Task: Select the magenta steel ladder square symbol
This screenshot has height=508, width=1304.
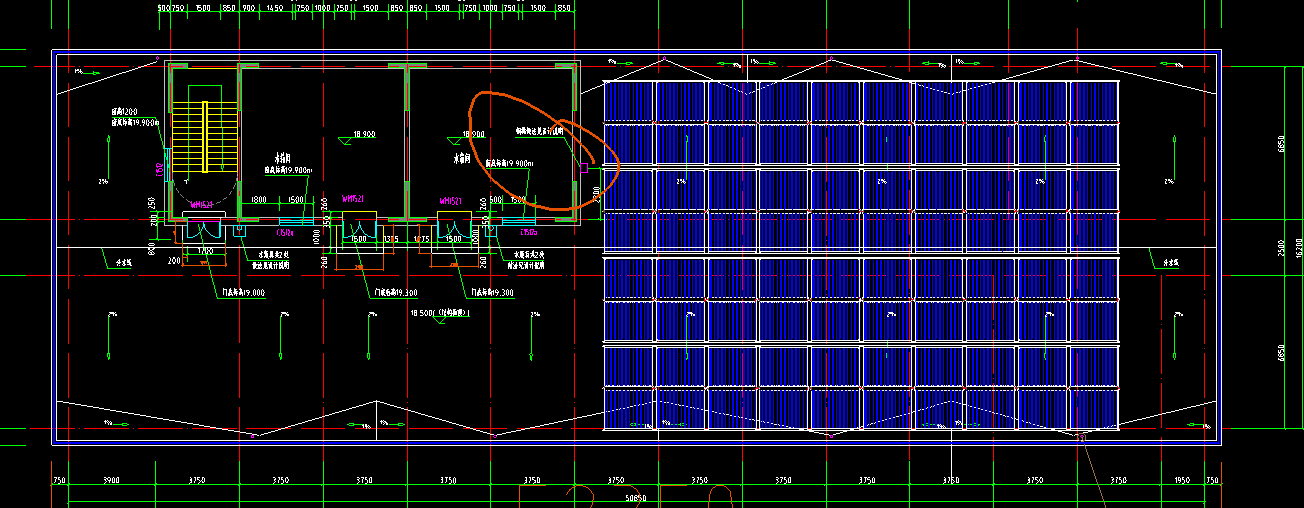Action: tap(583, 169)
